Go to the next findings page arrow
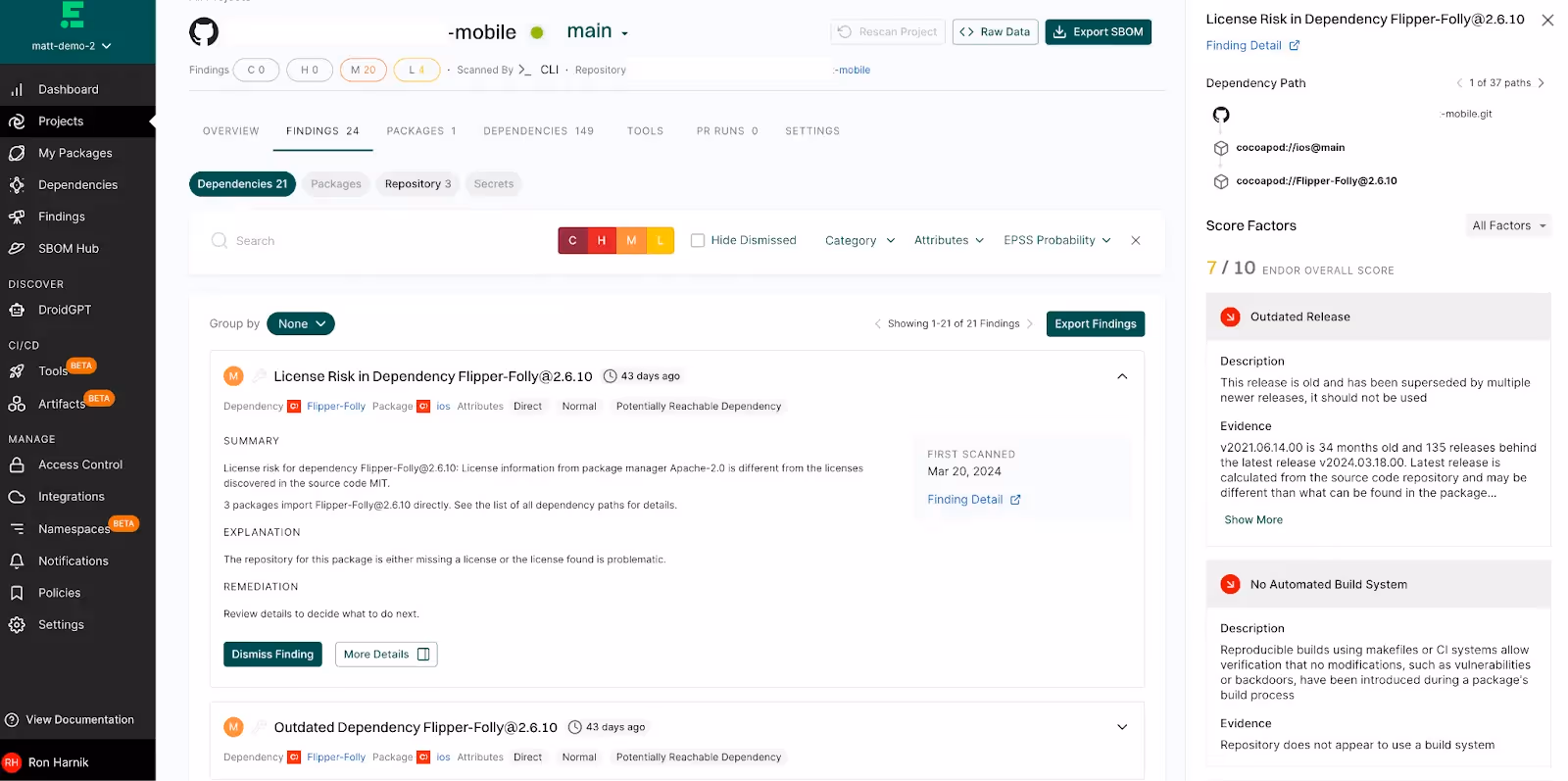The height and width of the screenshot is (781, 1568). click(x=1029, y=323)
